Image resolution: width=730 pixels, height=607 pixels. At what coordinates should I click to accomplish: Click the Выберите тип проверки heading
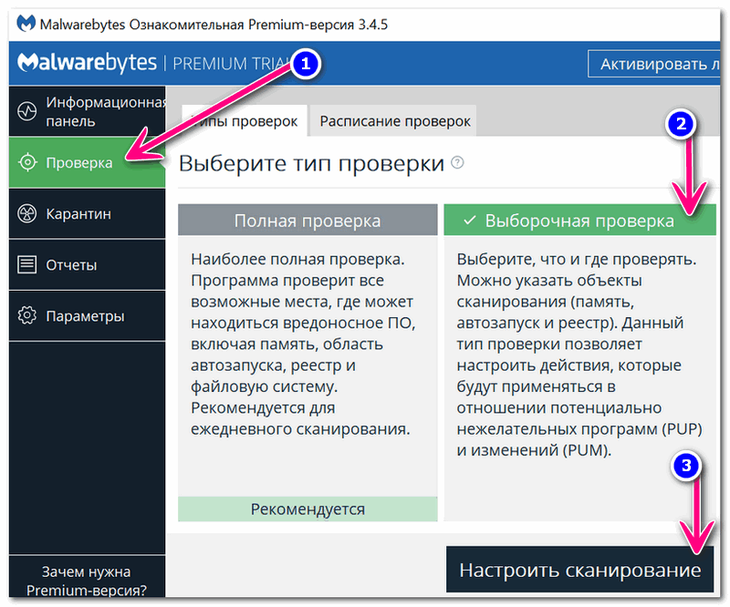[311, 163]
